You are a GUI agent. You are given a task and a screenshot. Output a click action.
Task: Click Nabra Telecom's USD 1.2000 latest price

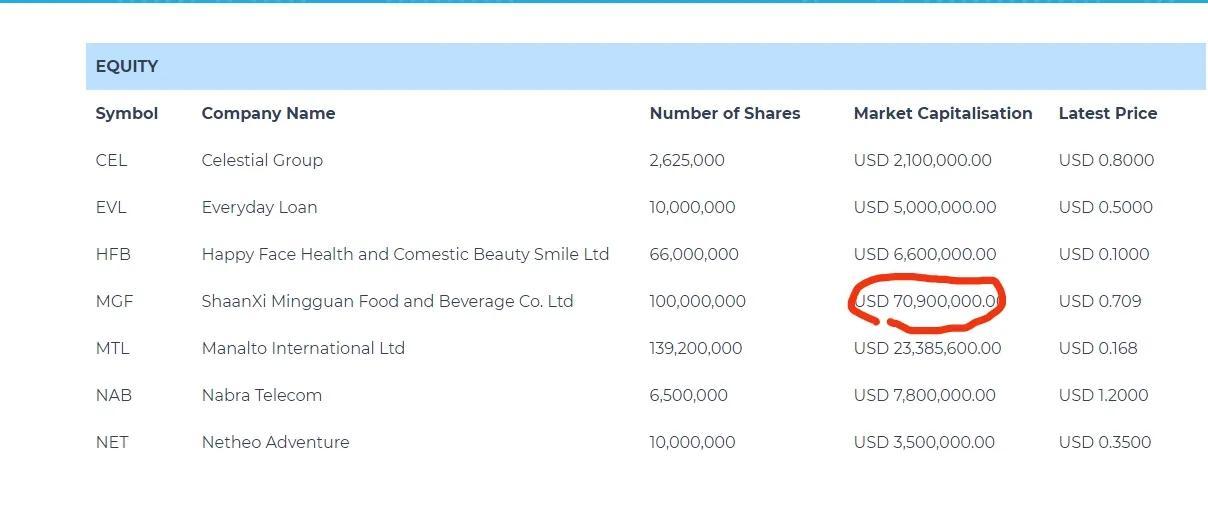pos(1105,396)
